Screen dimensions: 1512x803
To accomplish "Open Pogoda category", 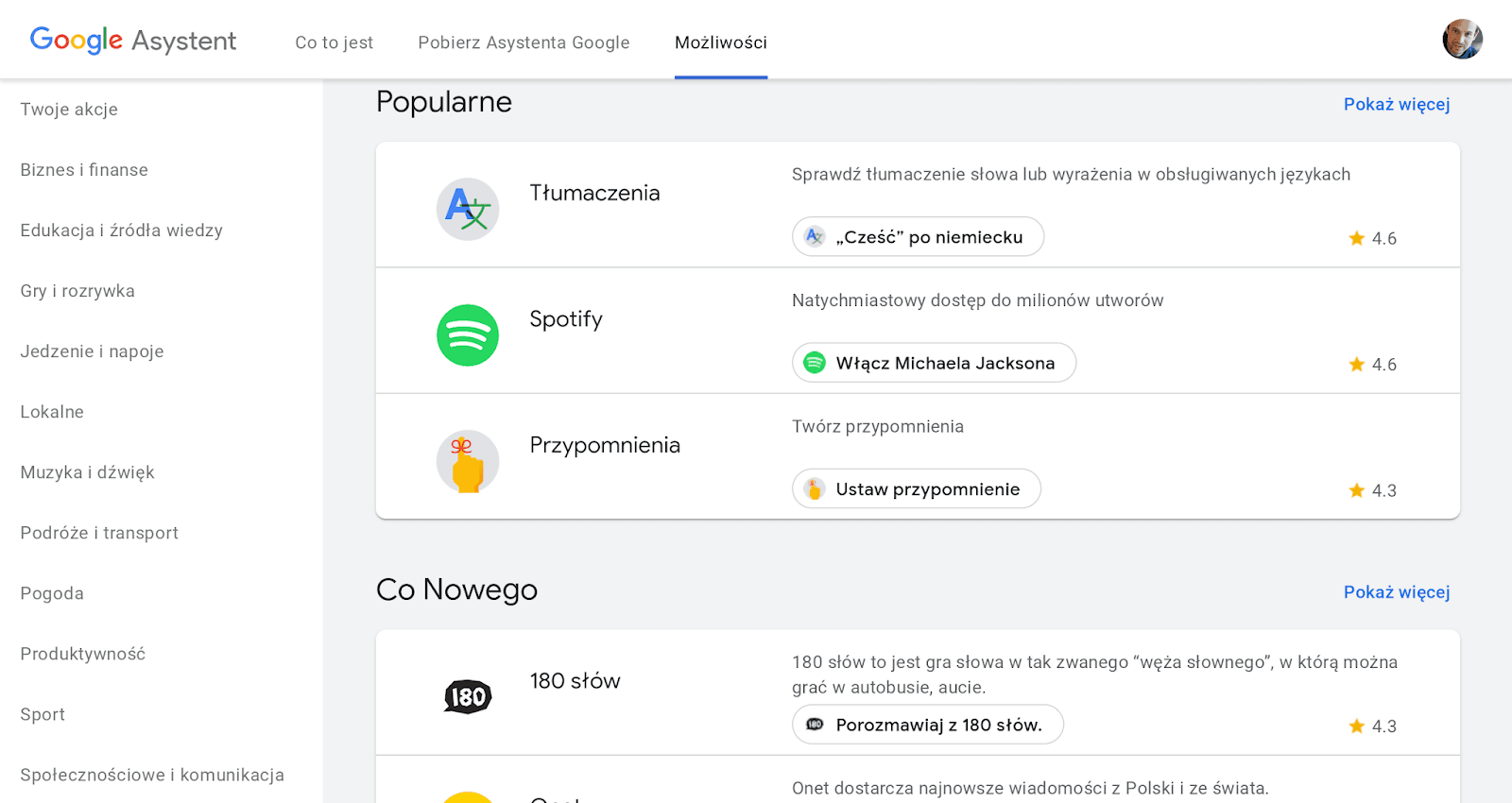I will point(52,593).
